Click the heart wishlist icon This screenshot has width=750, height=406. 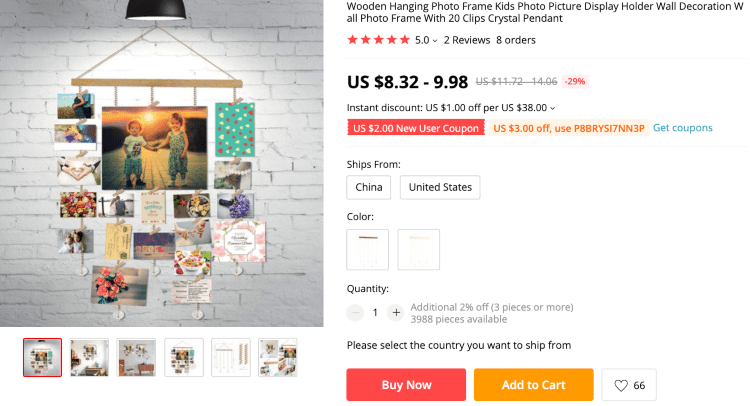(x=620, y=385)
